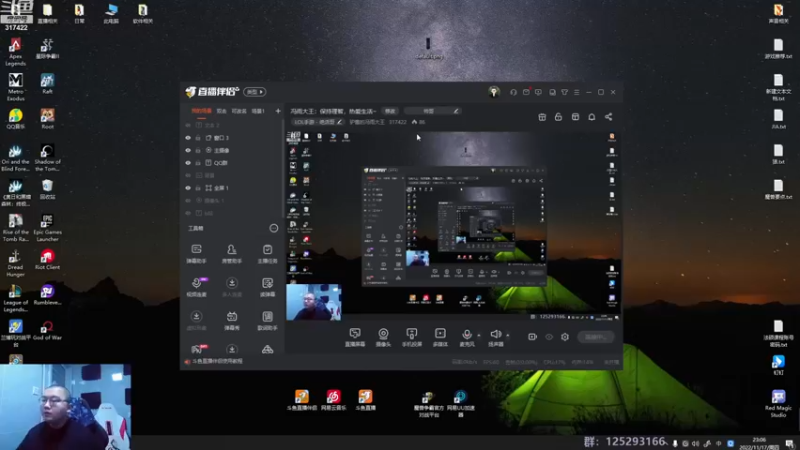This screenshot has width=800, height=450.
Task: Toggle the preview eye icon in bottom bar
Action: click(x=549, y=337)
